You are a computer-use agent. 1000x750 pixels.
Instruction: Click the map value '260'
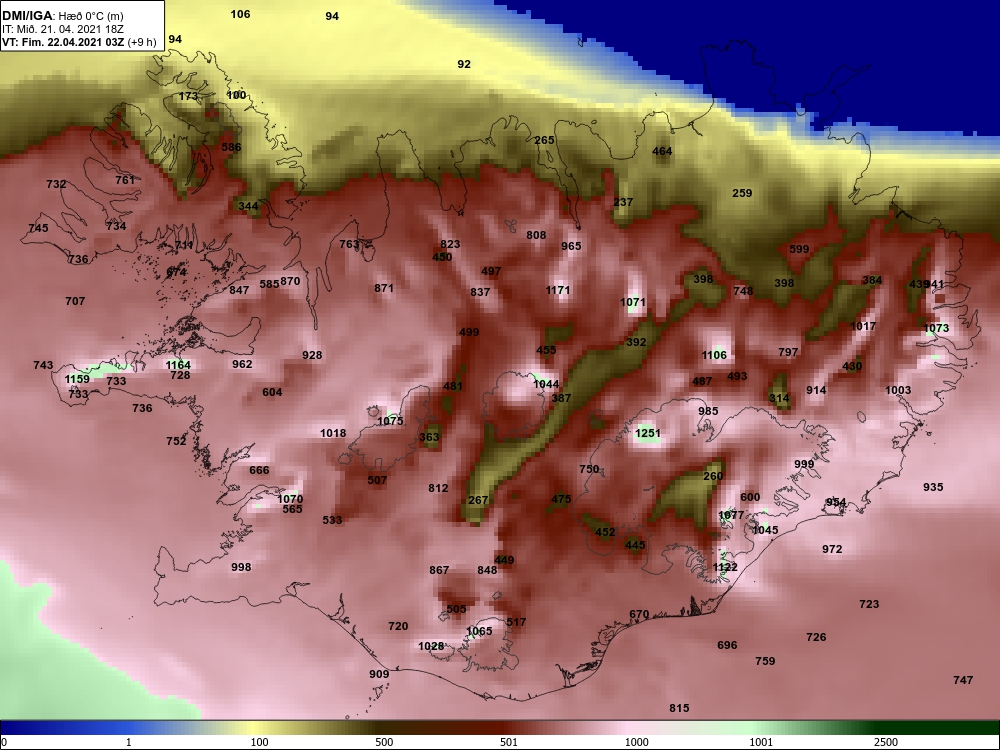[x=713, y=476]
